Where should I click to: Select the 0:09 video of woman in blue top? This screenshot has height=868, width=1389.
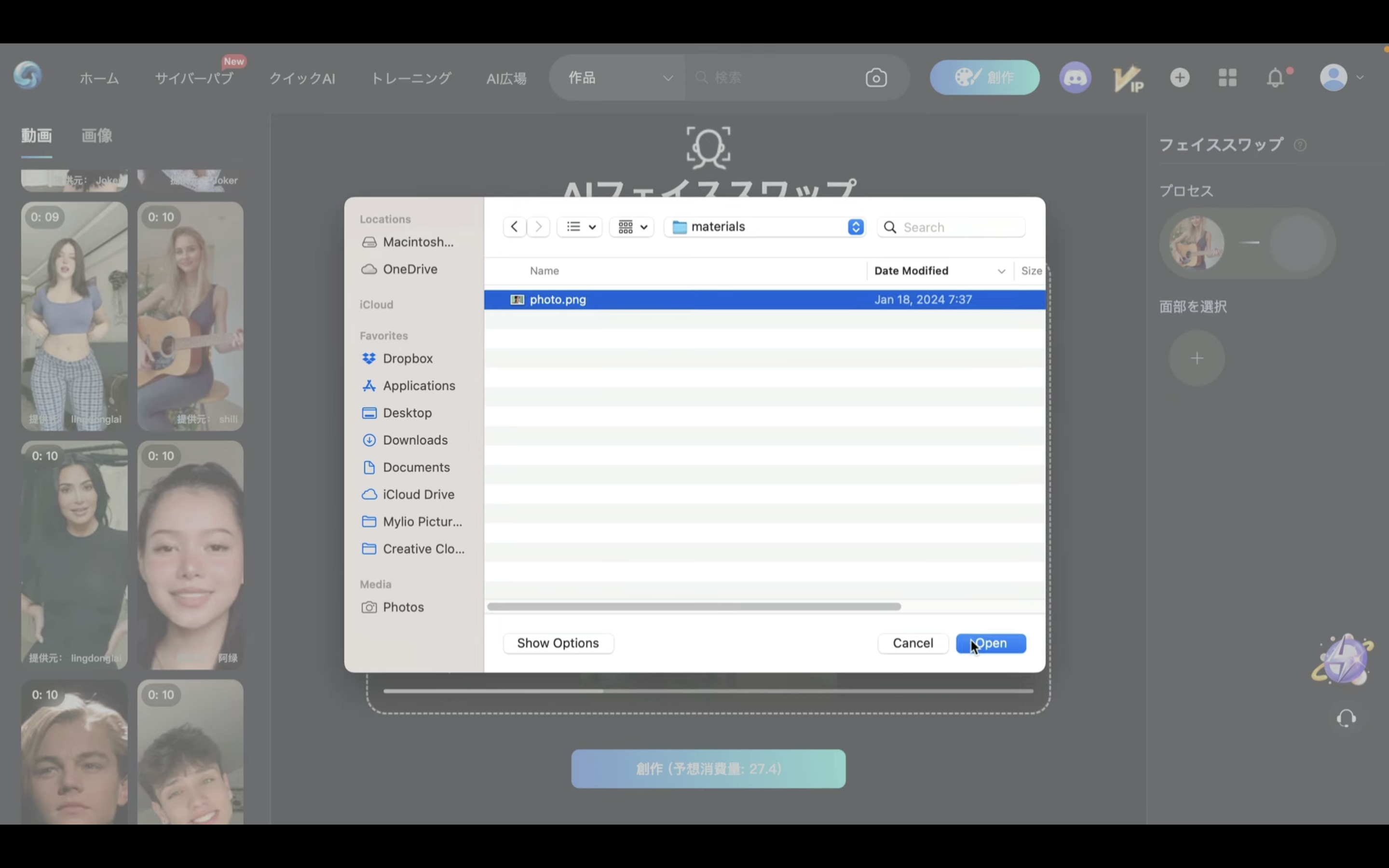click(x=74, y=316)
